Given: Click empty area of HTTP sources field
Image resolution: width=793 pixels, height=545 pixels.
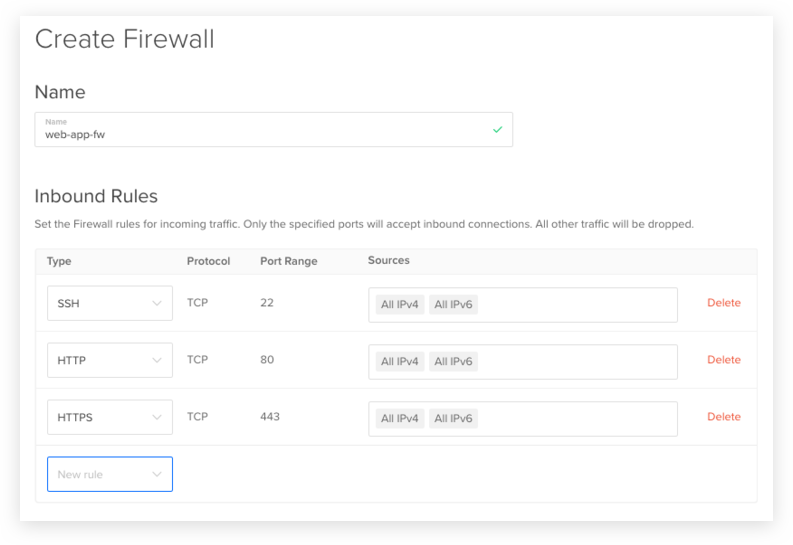Looking at the screenshot, I should [x=577, y=362].
